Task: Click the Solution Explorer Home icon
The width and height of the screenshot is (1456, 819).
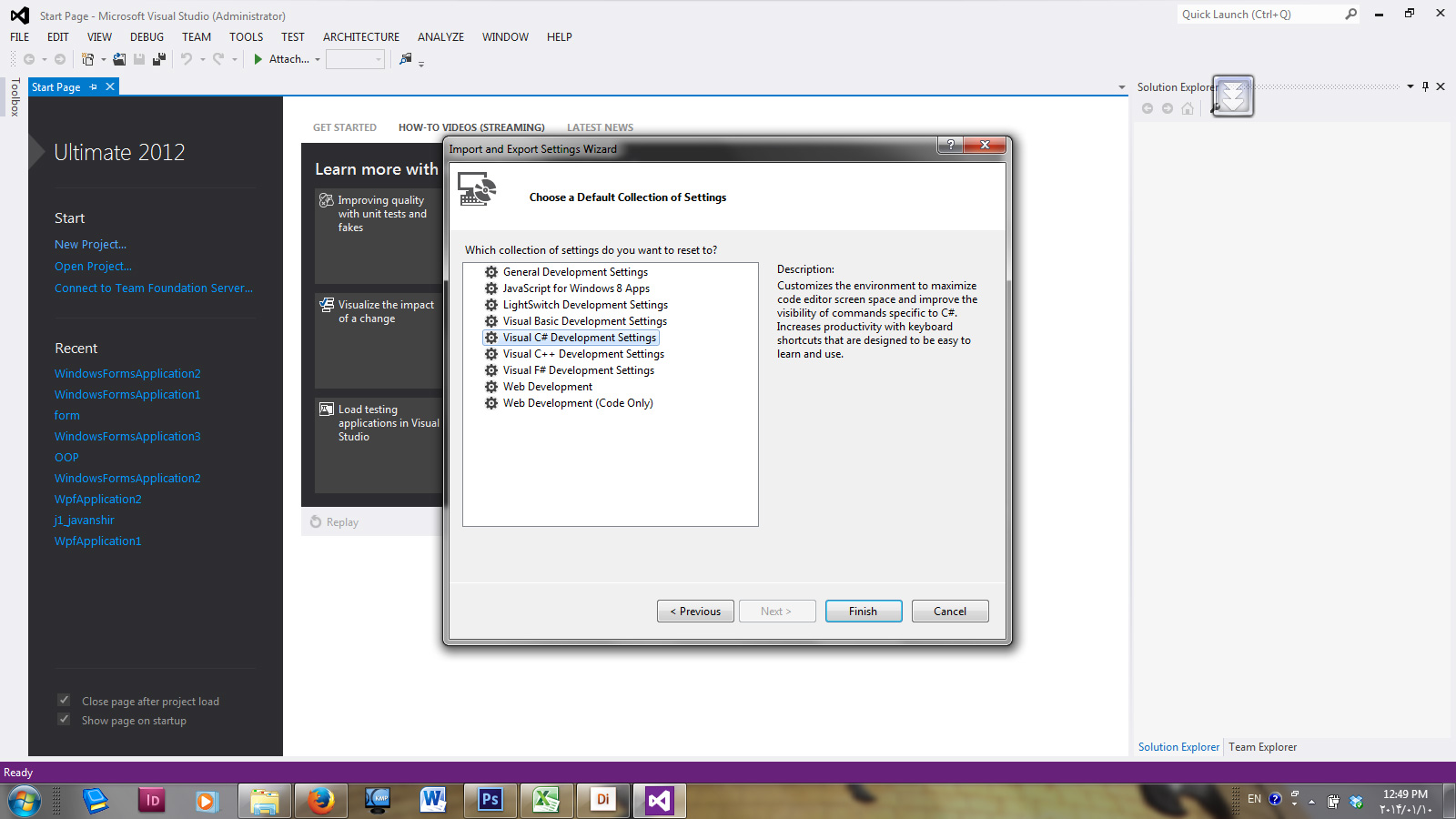Action: point(1188,109)
